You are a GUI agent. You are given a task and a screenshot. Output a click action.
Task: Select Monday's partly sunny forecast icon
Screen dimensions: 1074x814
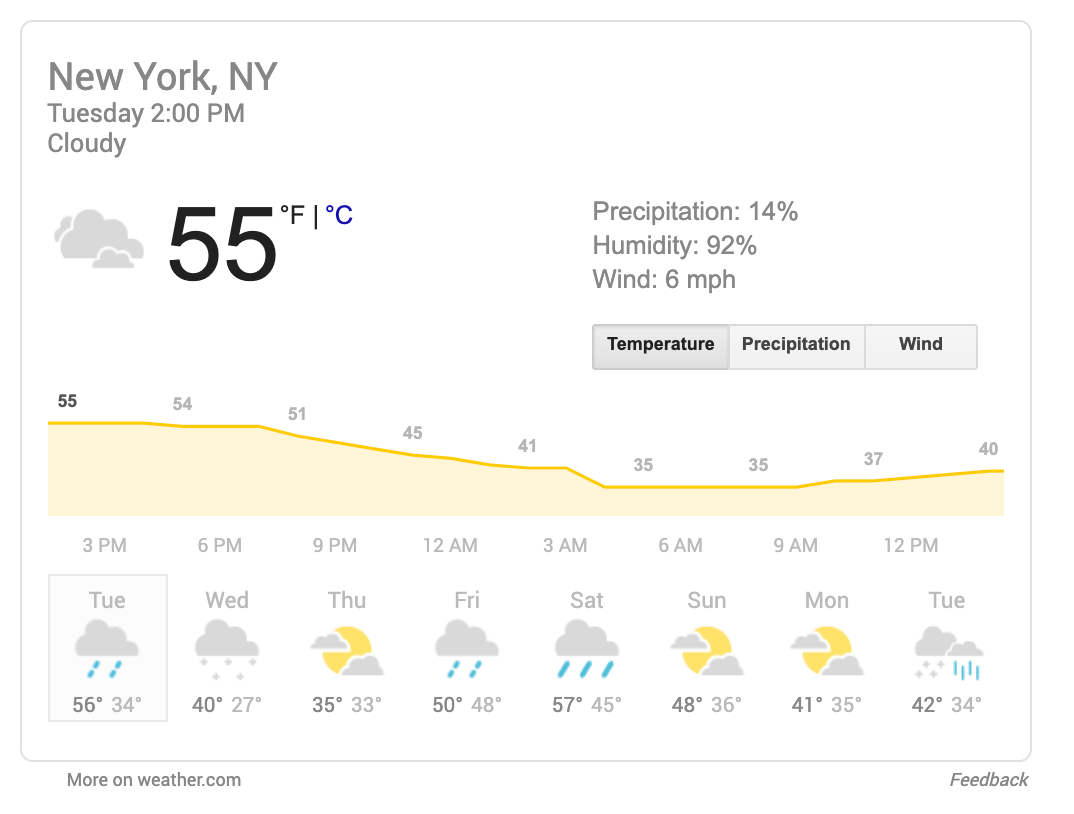click(x=827, y=651)
